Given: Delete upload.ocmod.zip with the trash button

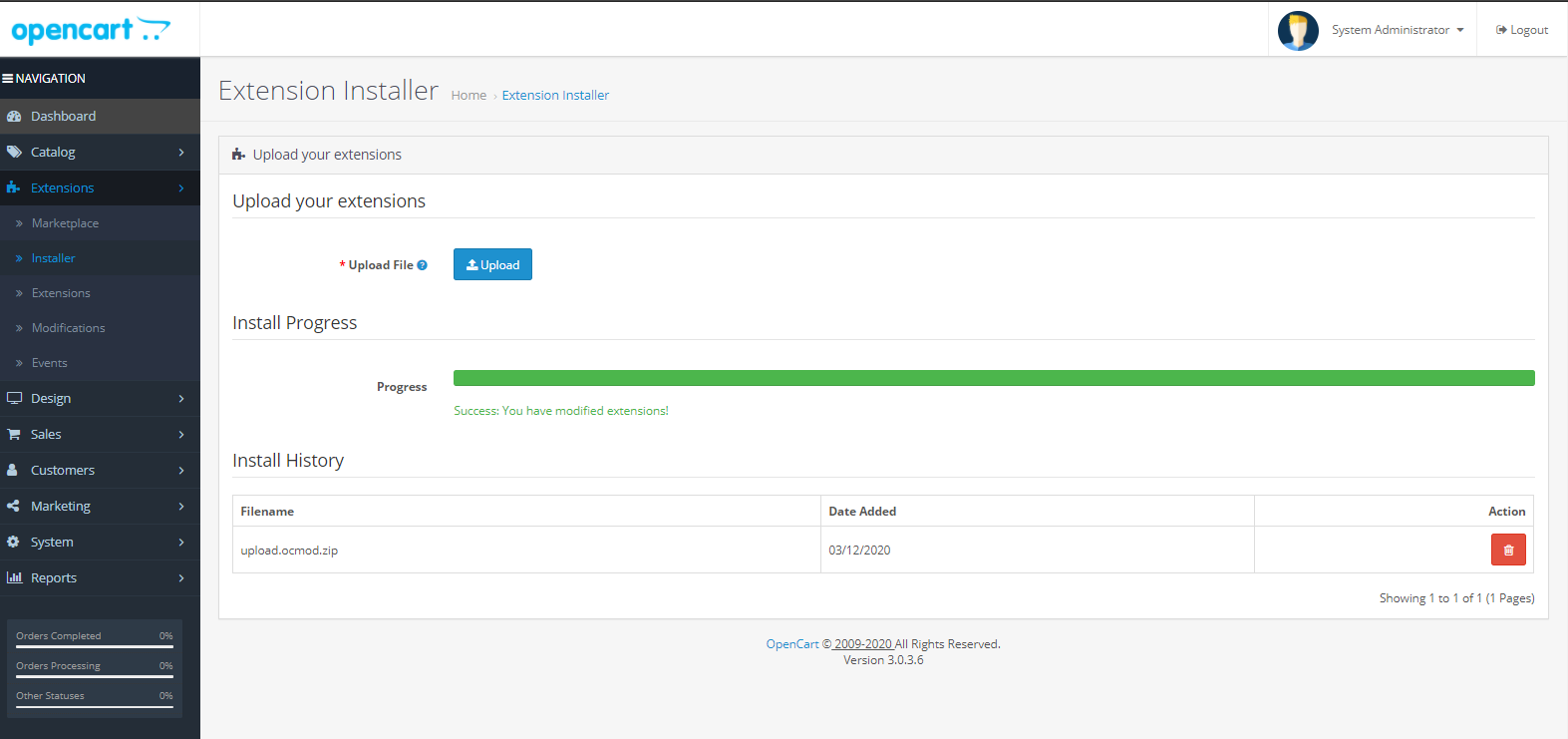Looking at the screenshot, I should coord(1508,550).
